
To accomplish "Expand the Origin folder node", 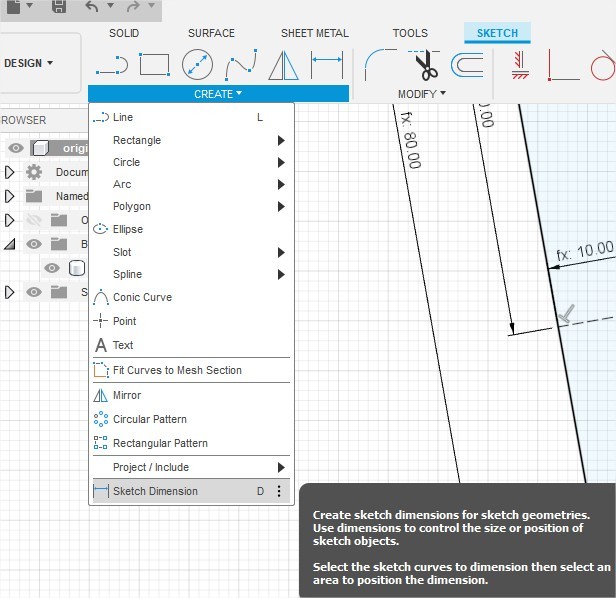I will 9,220.
